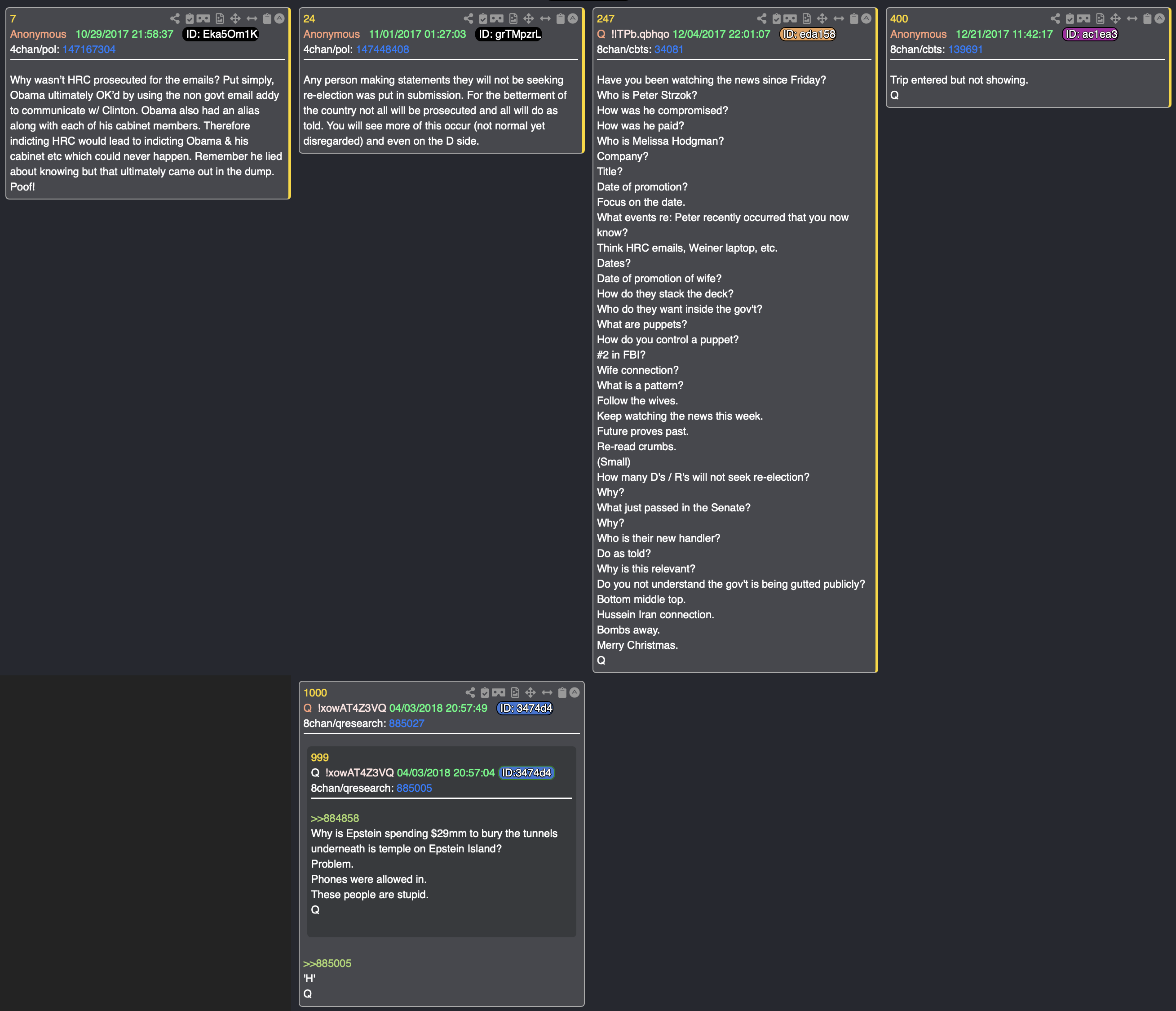
Task: Click share icon on post 7
Action: [x=175, y=19]
